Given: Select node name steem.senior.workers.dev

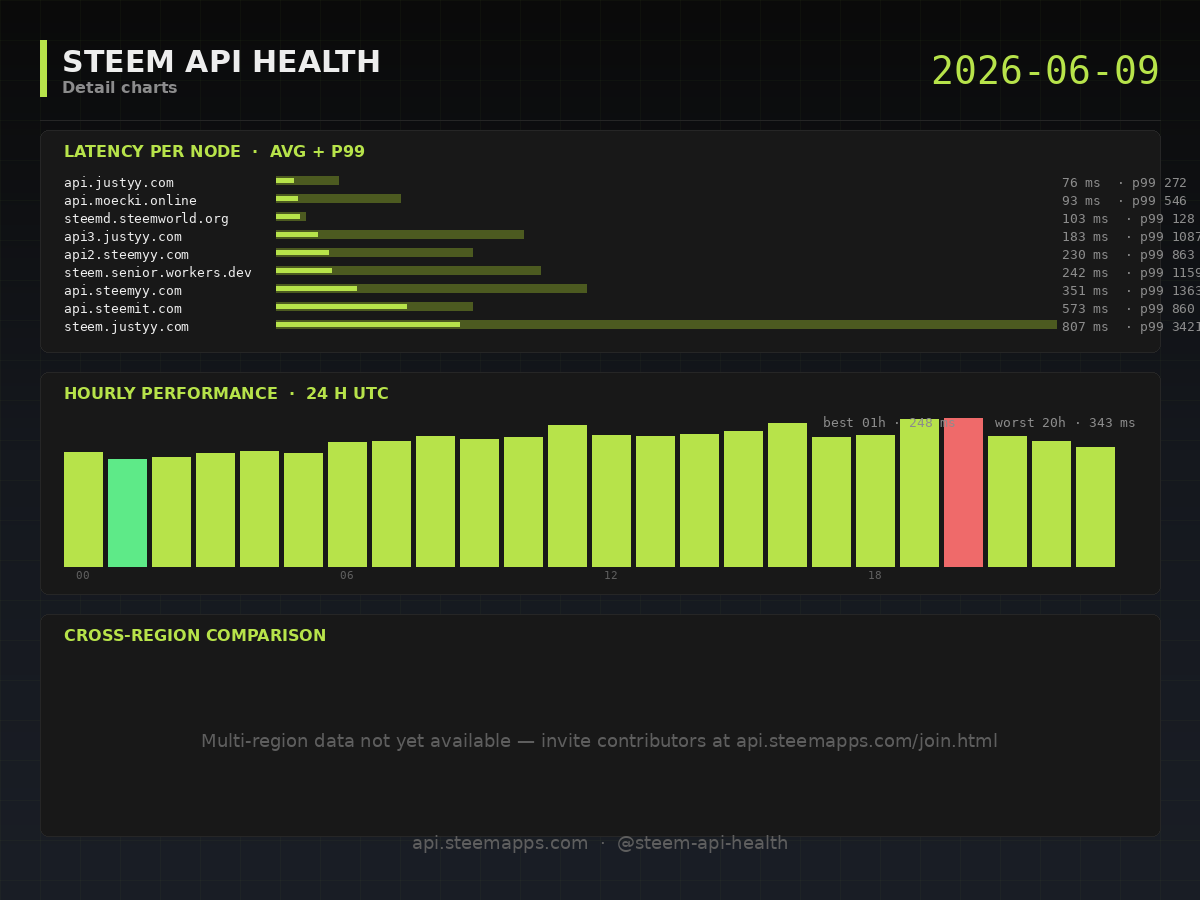Looking at the screenshot, I should tap(158, 273).
